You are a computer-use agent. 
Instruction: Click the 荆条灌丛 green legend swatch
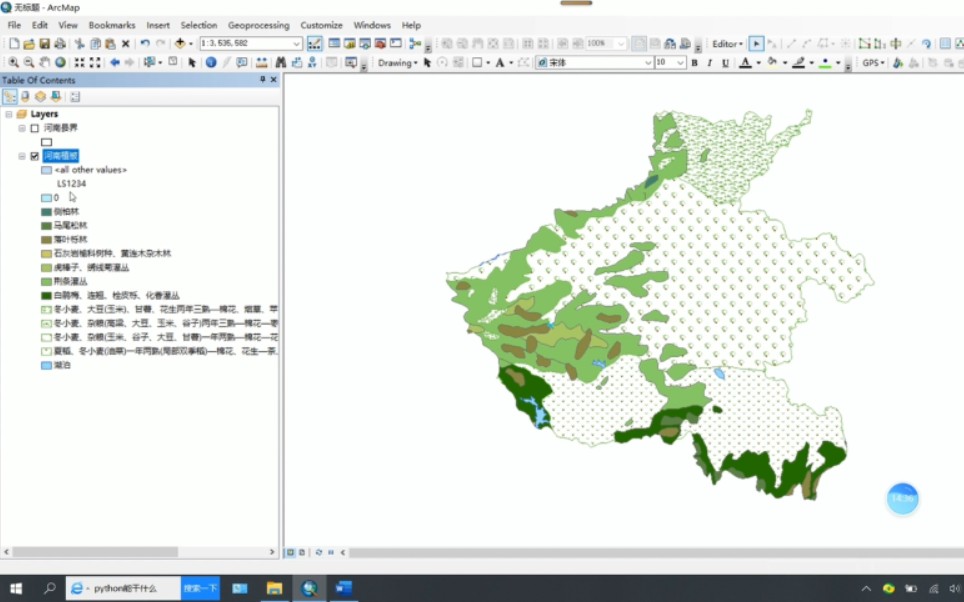pyautogui.click(x=46, y=282)
